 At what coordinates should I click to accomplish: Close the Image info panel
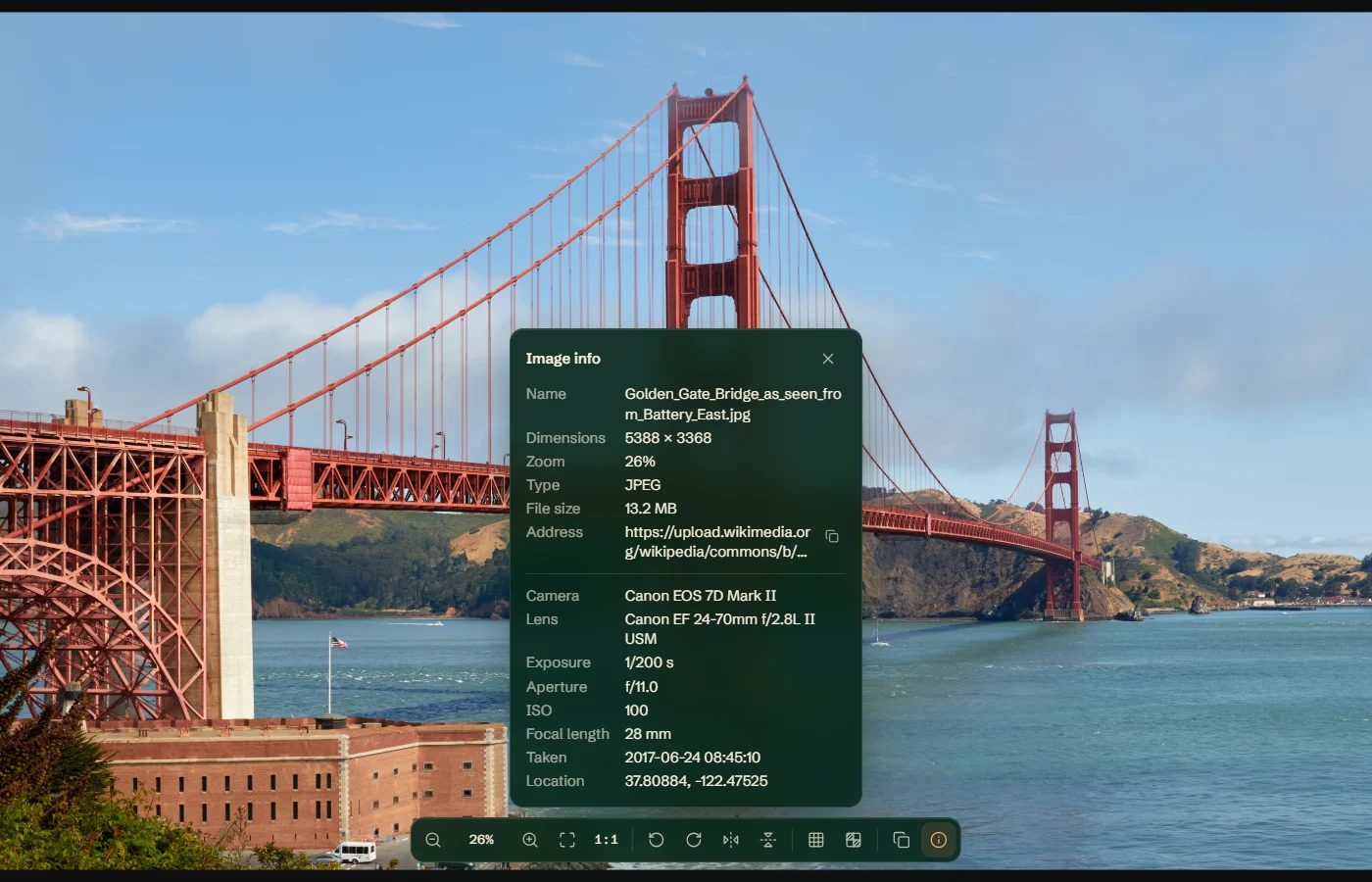click(828, 359)
